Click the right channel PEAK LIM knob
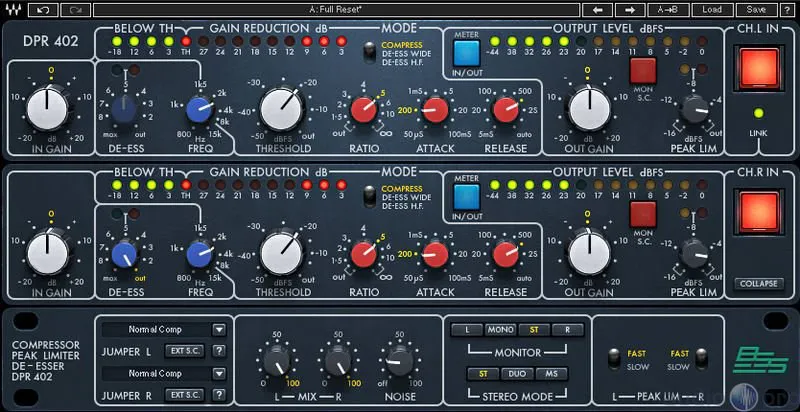The height and width of the screenshot is (412, 800). (x=695, y=253)
